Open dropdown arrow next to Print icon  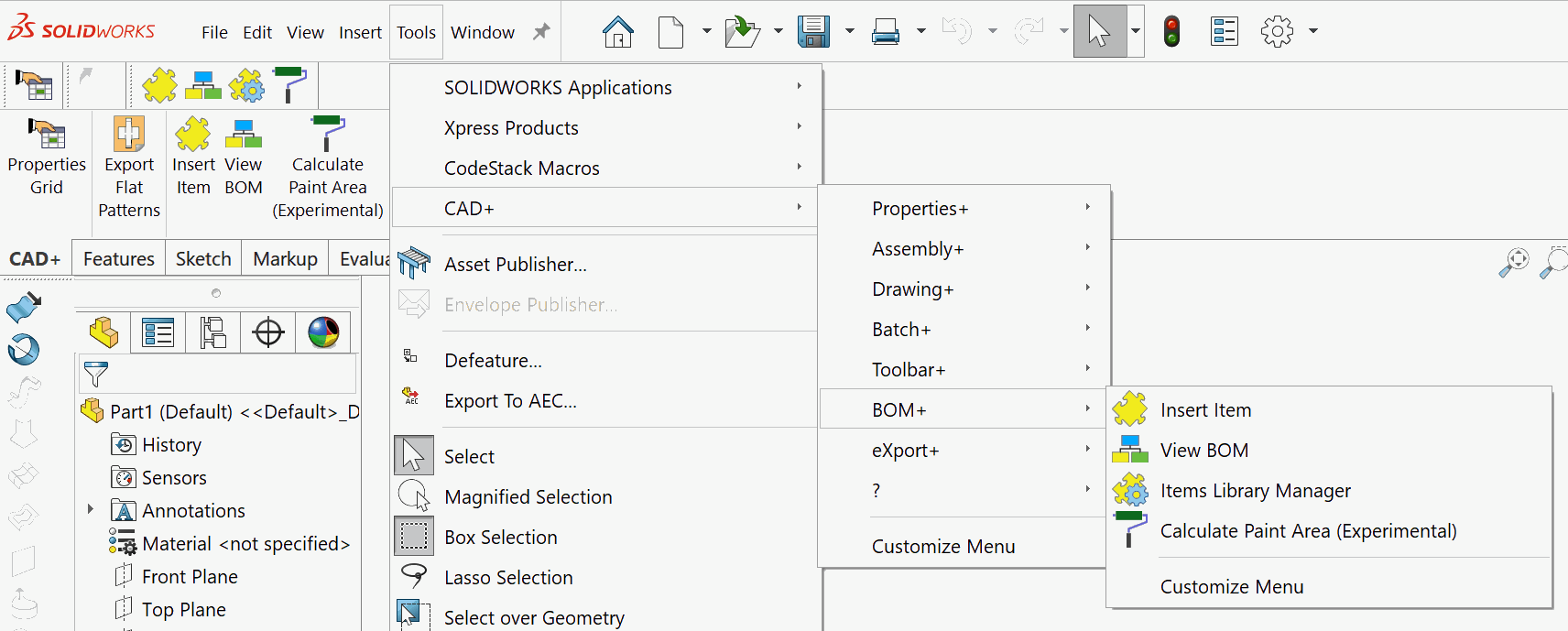coord(920,31)
